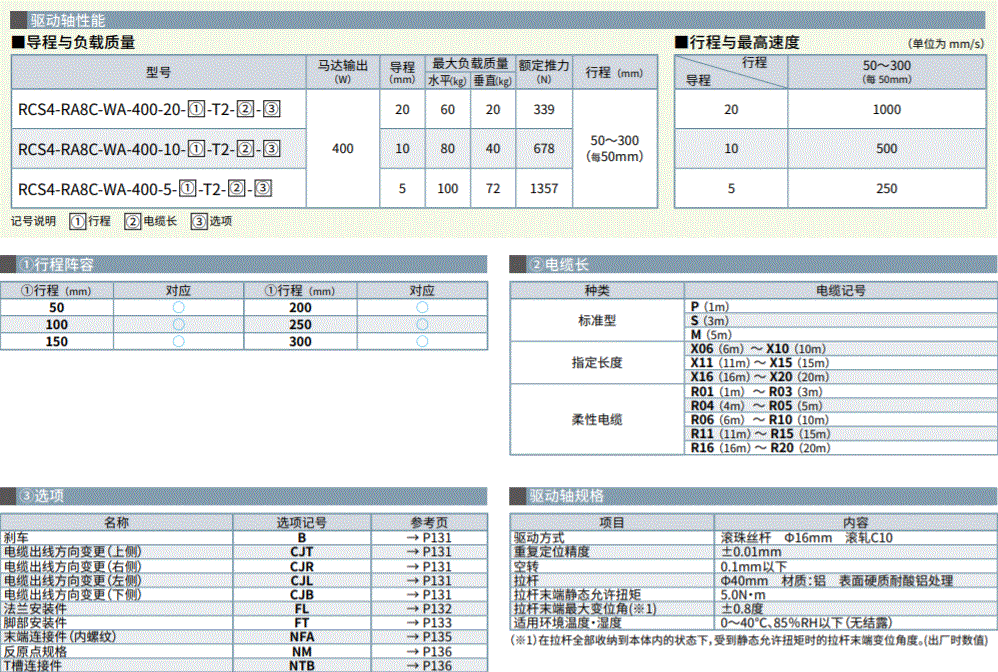Click option code FT

[302, 622]
